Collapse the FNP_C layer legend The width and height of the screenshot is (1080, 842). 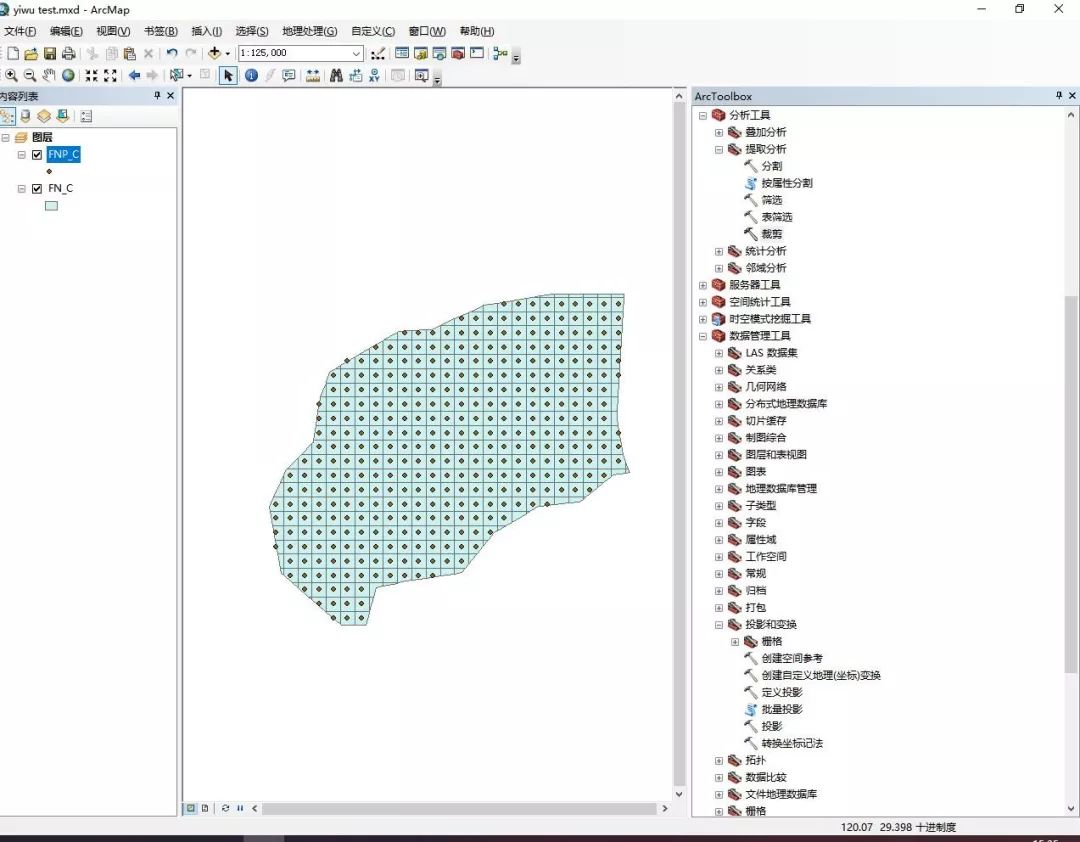[21, 154]
